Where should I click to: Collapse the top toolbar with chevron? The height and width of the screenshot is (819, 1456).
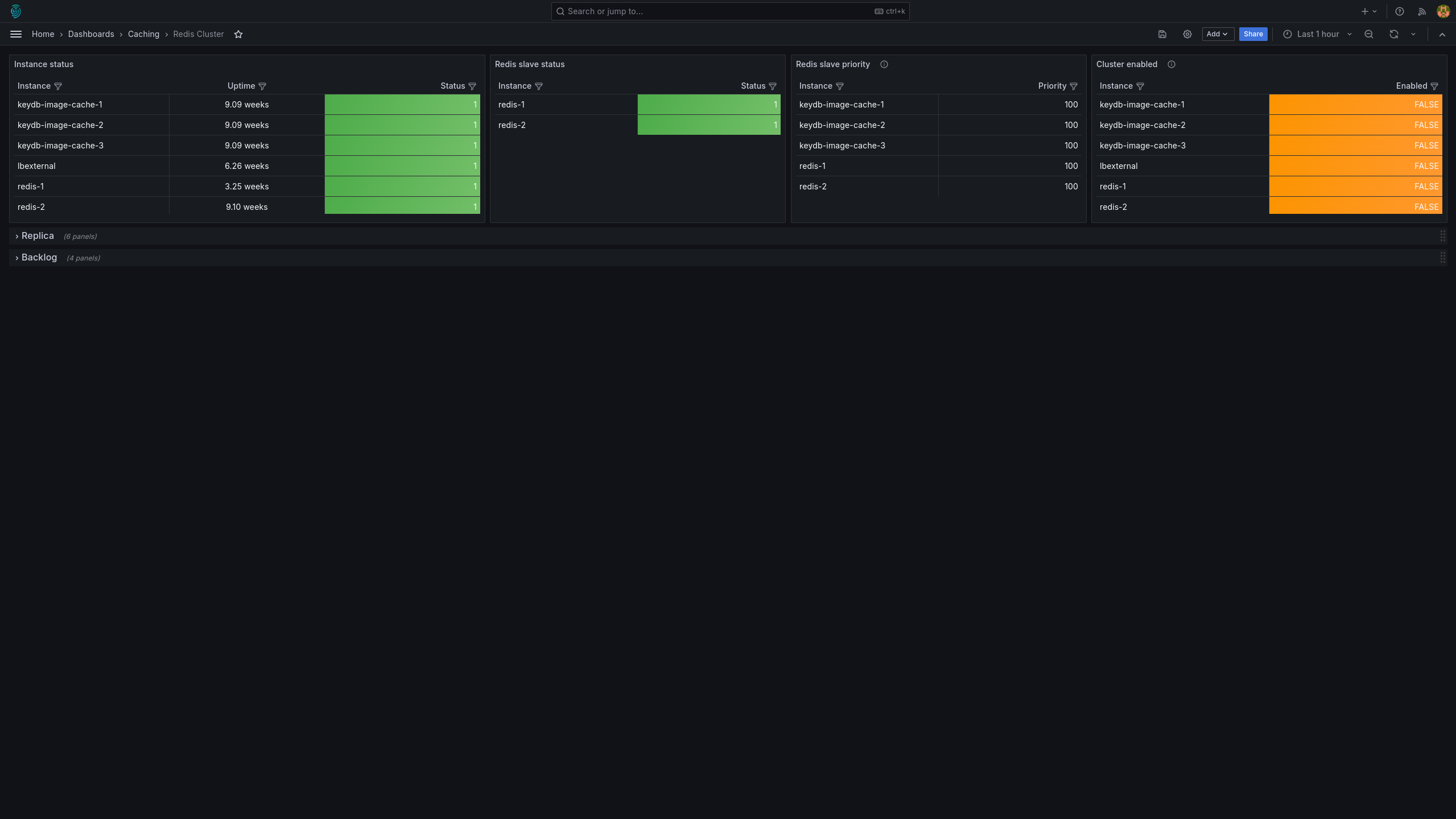[1442, 34]
